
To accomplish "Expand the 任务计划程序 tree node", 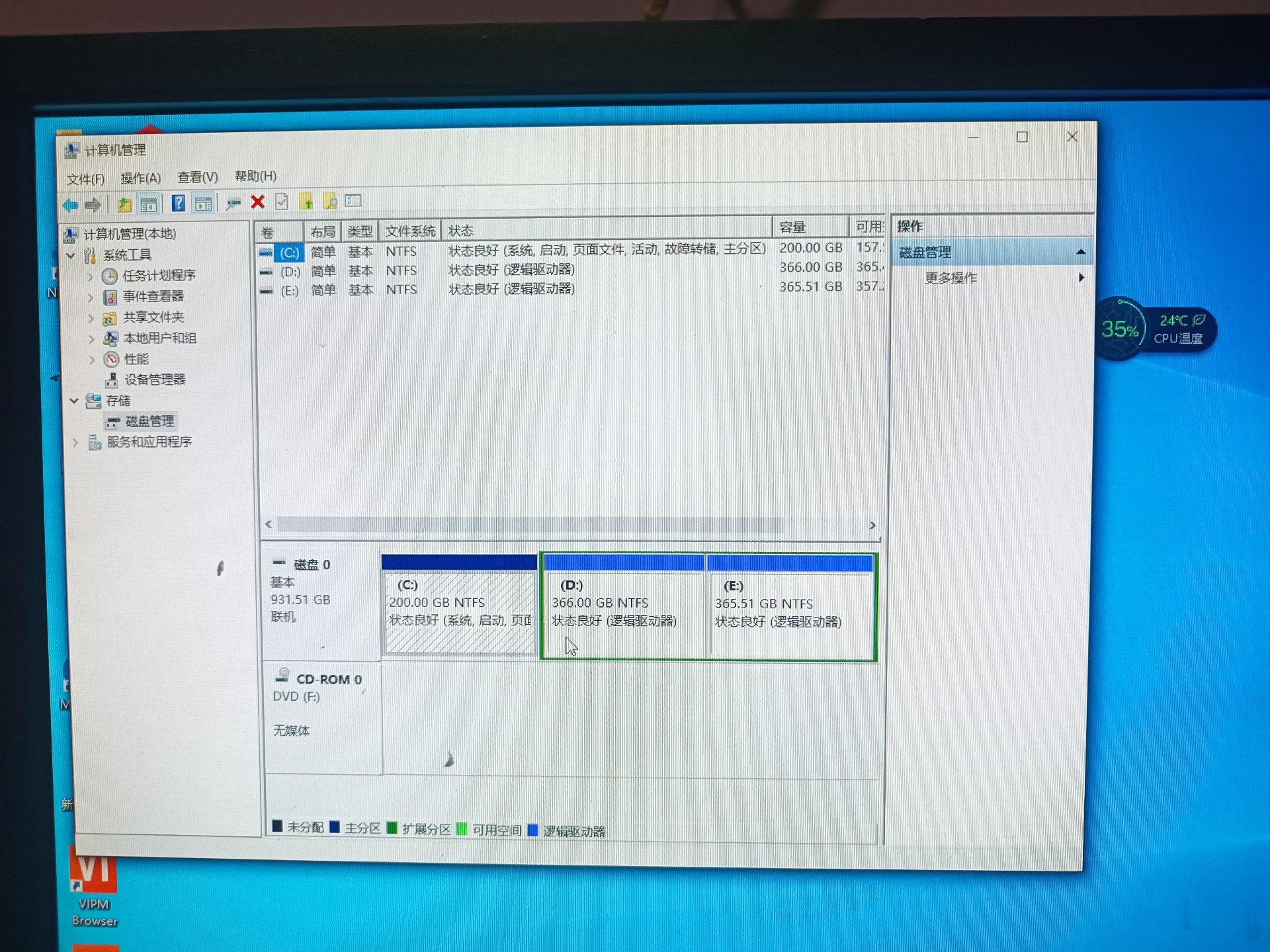I will (x=91, y=276).
